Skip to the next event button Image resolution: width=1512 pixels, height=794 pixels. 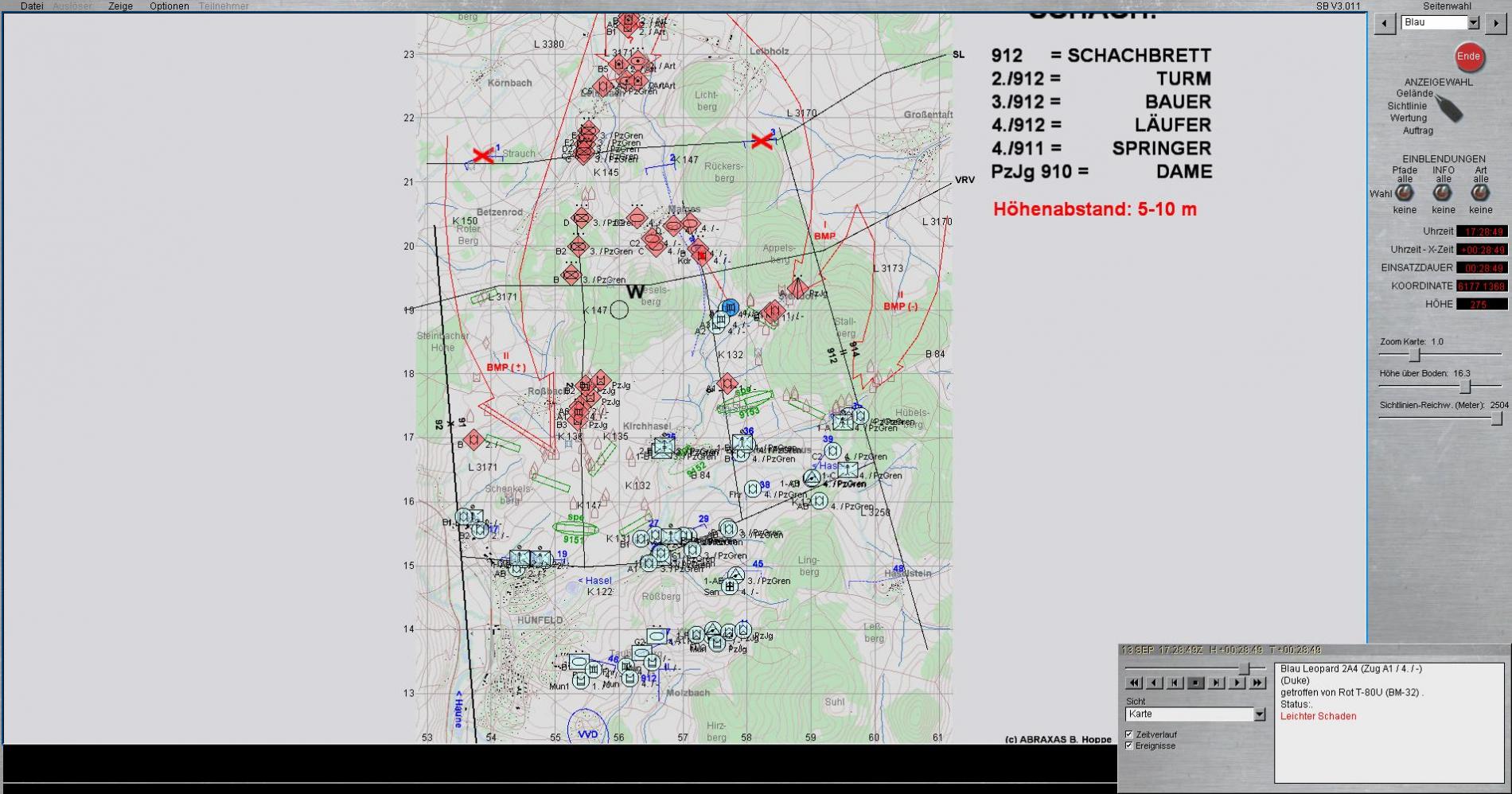click(x=1216, y=683)
